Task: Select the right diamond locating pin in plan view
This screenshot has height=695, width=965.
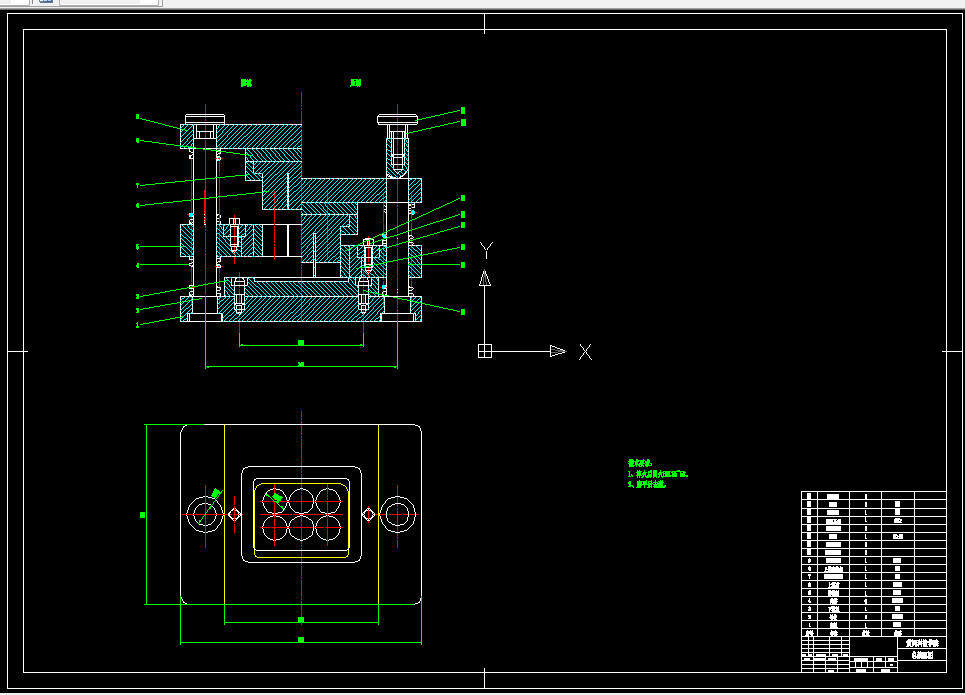Action: [369, 514]
